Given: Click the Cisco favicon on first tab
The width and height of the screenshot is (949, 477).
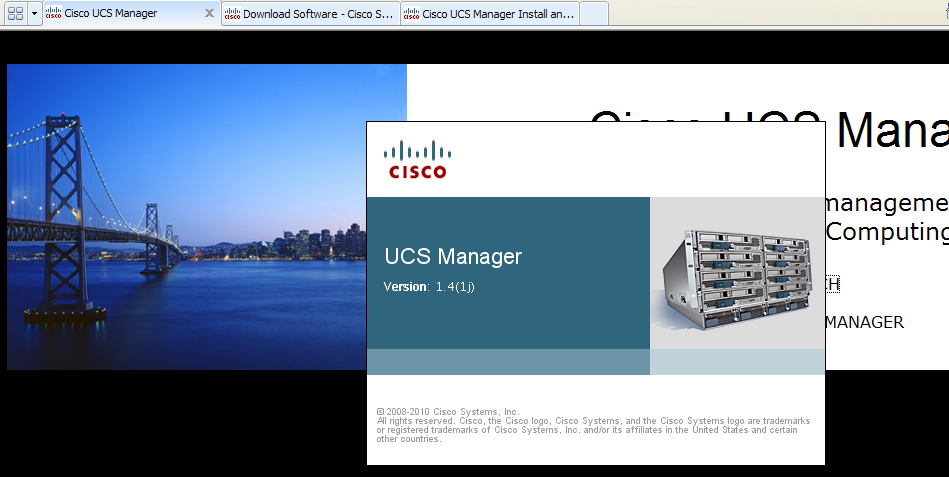Looking at the screenshot, I should (x=53, y=13).
